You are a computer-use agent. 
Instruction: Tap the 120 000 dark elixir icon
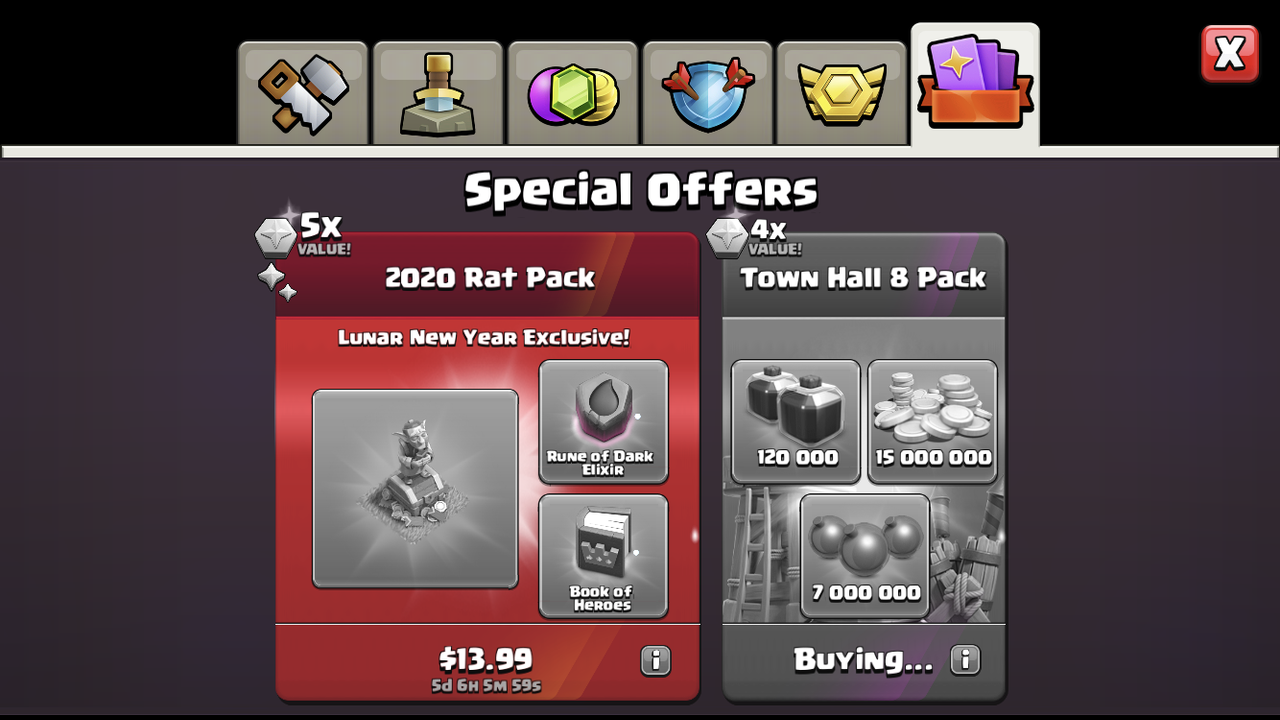click(796, 421)
